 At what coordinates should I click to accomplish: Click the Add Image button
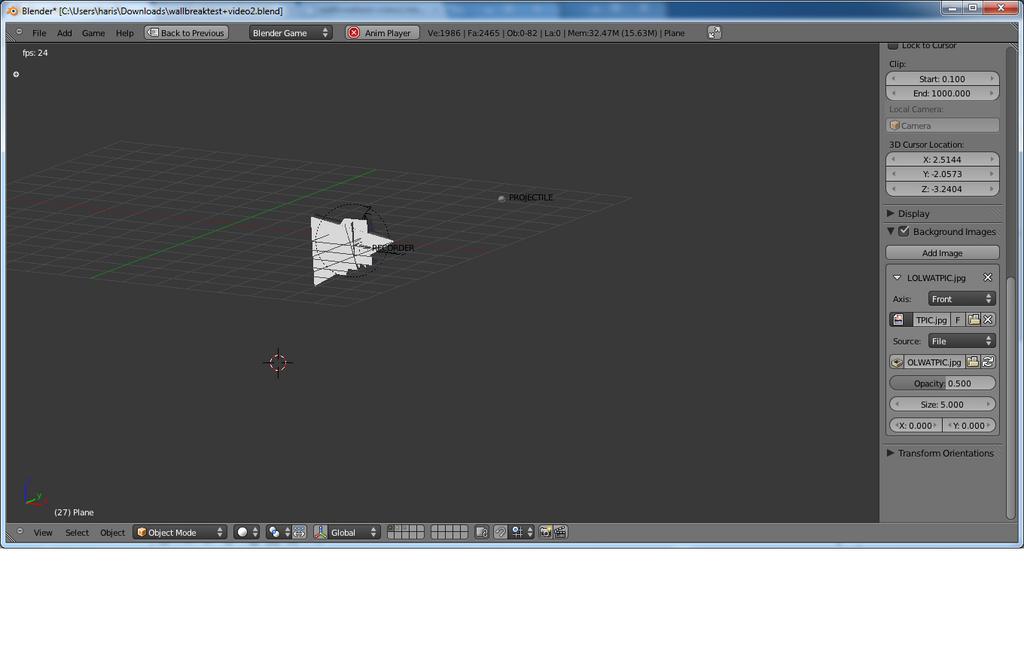[x=942, y=253]
